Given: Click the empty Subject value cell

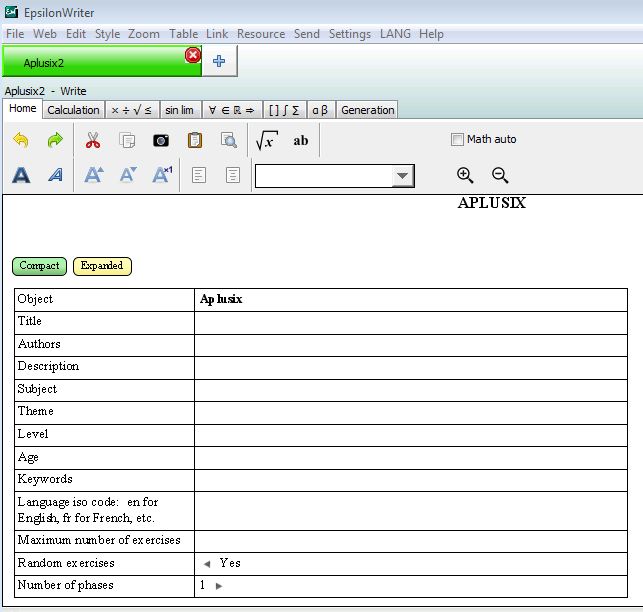Looking at the screenshot, I should tap(410, 390).
